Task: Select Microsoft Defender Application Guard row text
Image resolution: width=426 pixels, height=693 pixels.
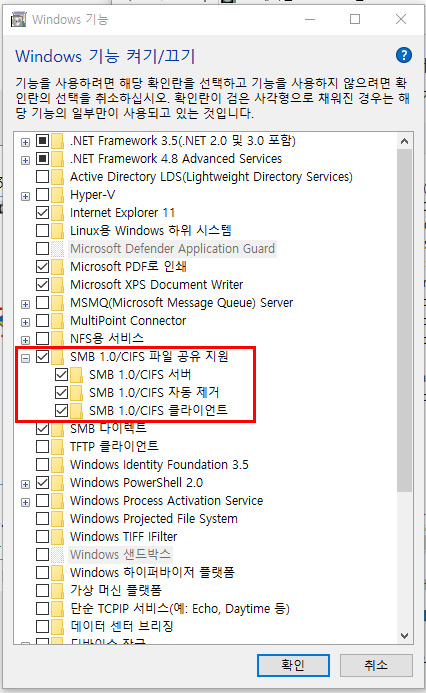Action: click(172, 249)
